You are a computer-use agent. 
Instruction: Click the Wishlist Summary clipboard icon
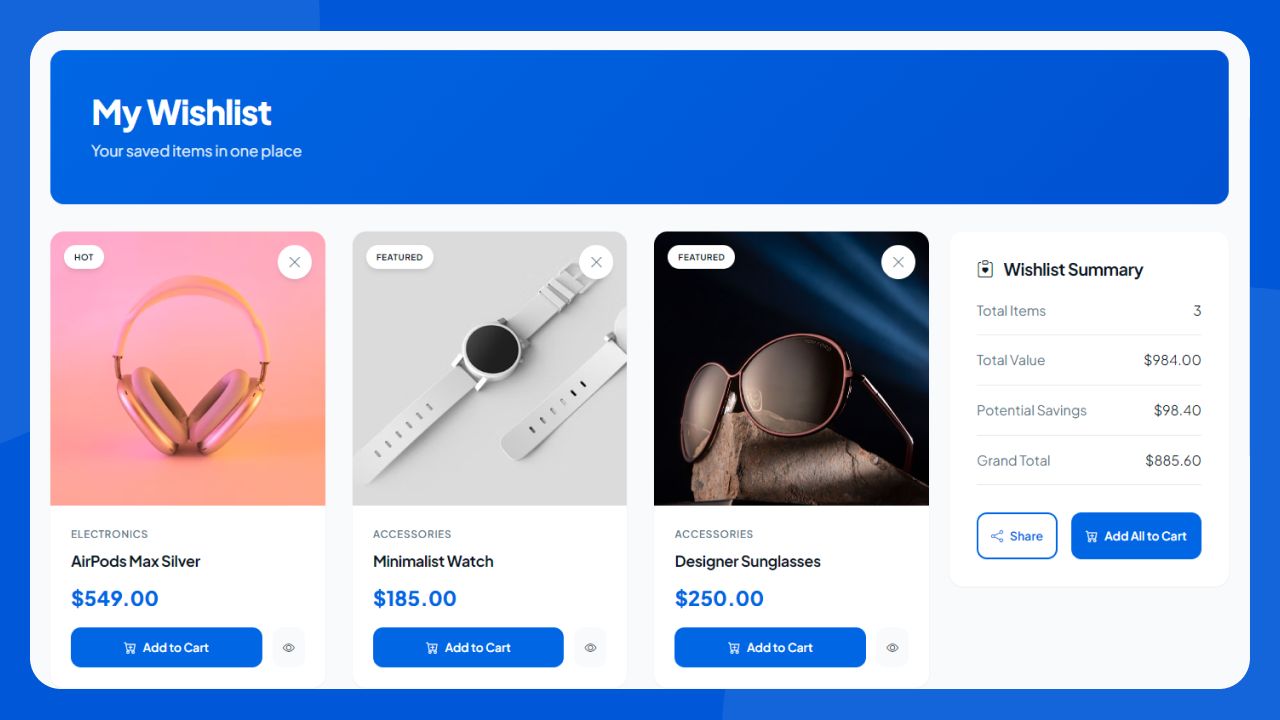click(x=985, y=269)
